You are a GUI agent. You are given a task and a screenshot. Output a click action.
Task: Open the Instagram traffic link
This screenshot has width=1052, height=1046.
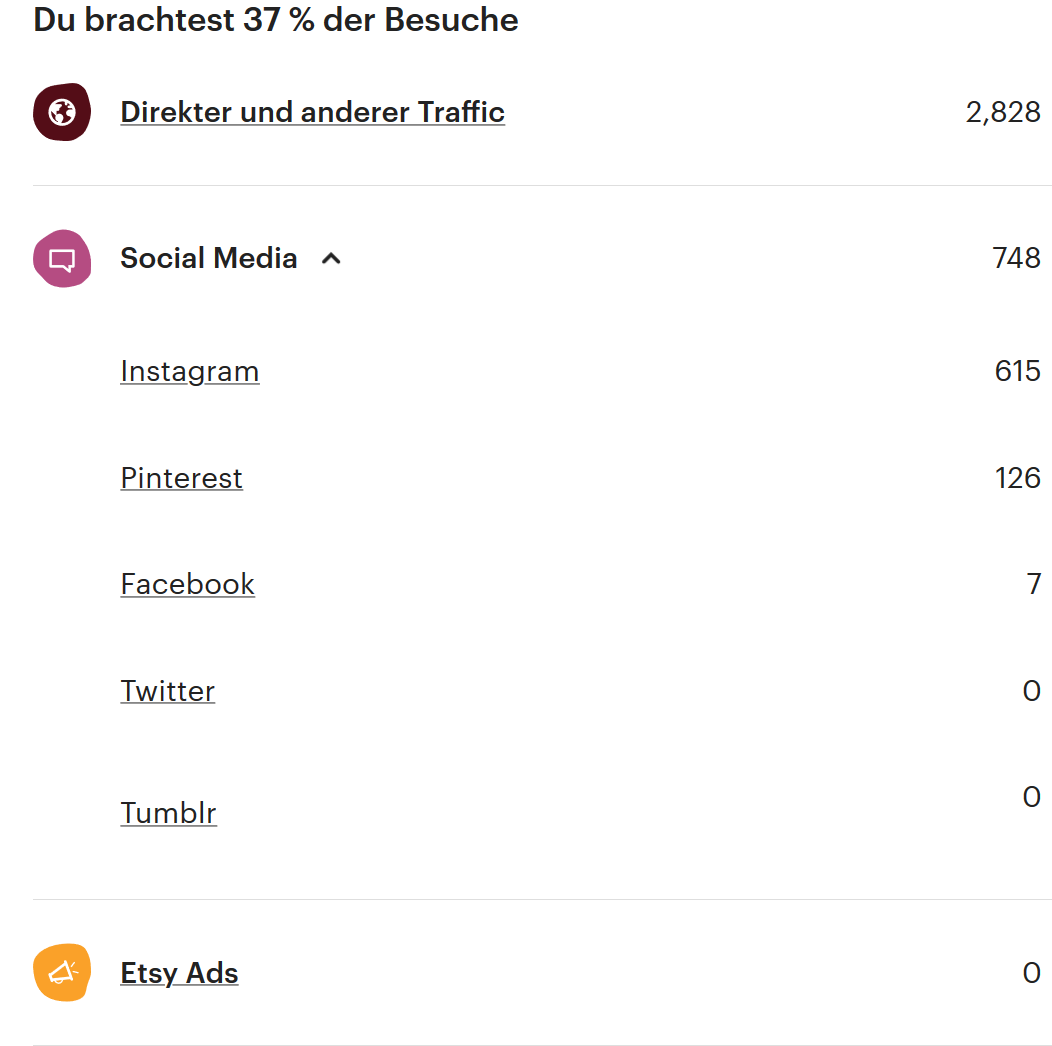coord(190,372)
